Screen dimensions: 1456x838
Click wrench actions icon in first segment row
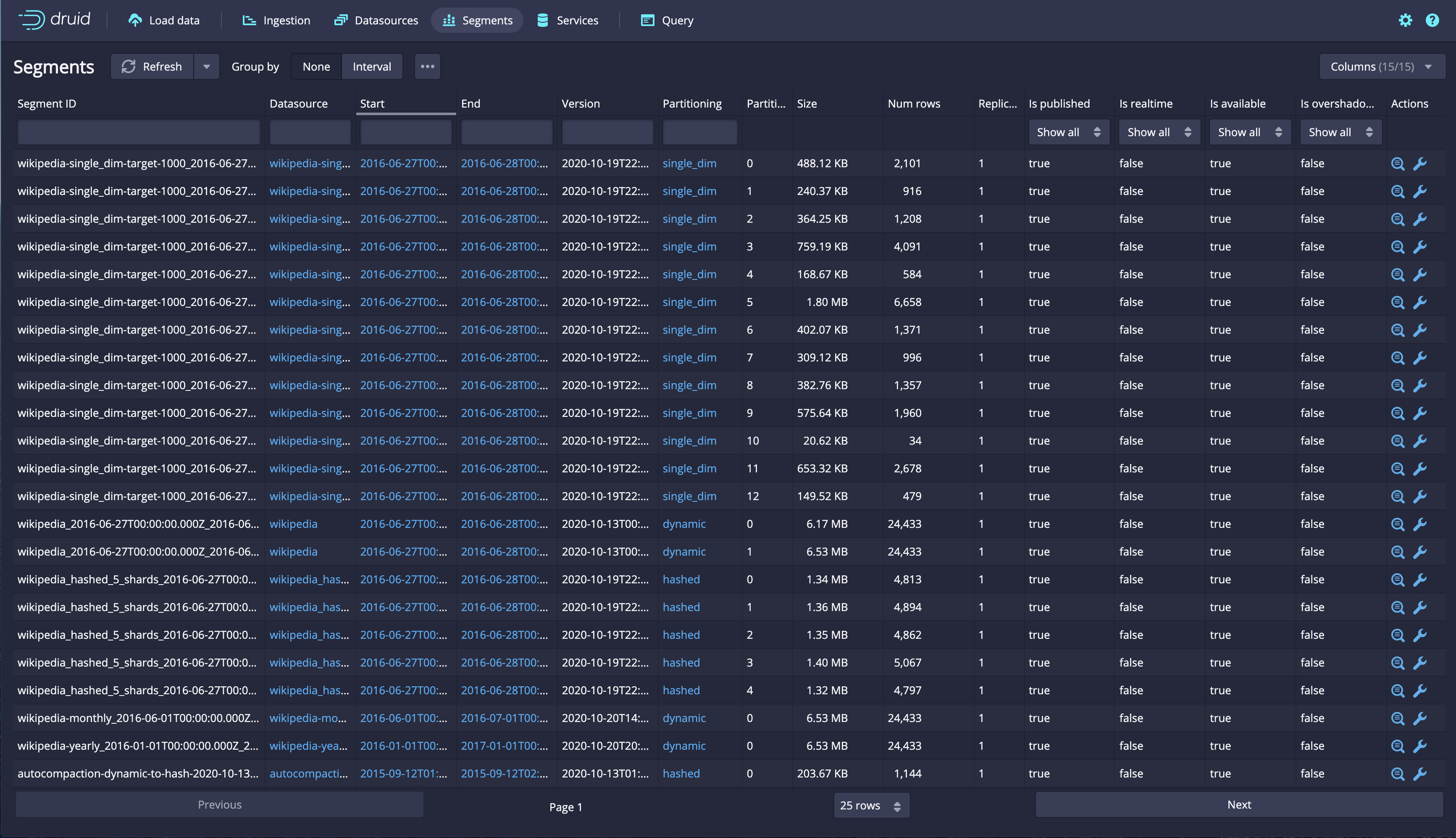[1420, 164]
